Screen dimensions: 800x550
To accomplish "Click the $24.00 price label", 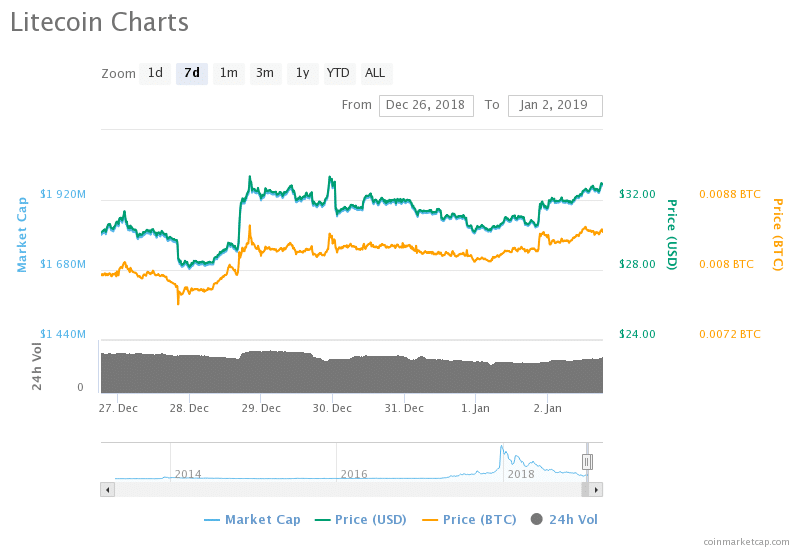I will point(637,334).
